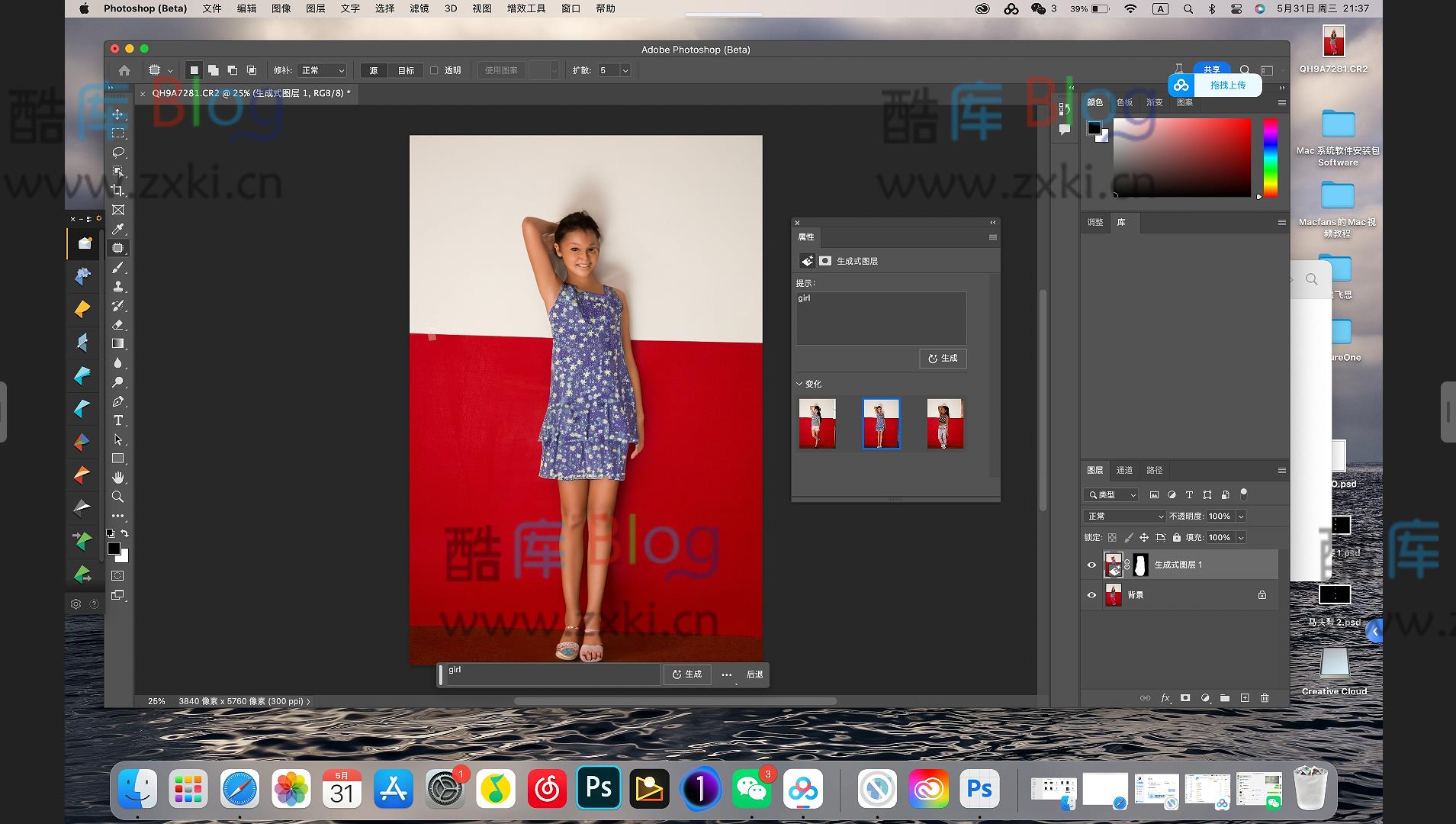
Task: Pick a color in the color field
Action: point(1182,158)
